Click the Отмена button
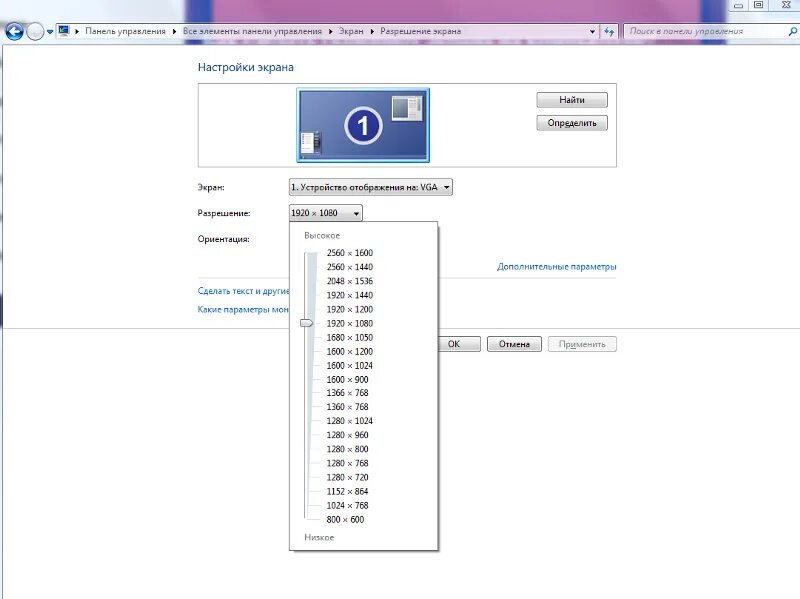This screenshot has height=599, width=800. coord(514,344)
